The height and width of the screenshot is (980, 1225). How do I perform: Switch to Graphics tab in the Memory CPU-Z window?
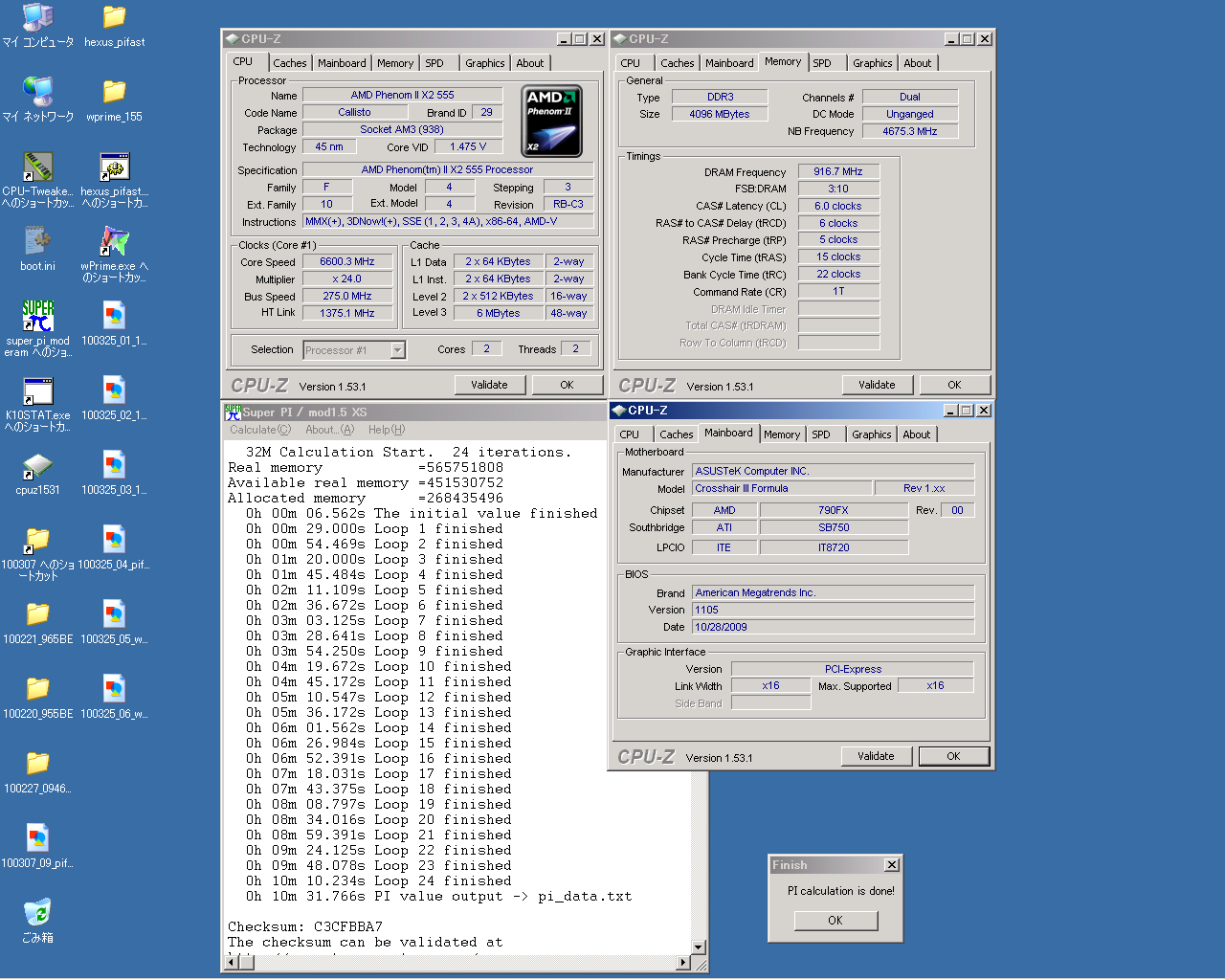pyautogui.click(x=872, y=63)
